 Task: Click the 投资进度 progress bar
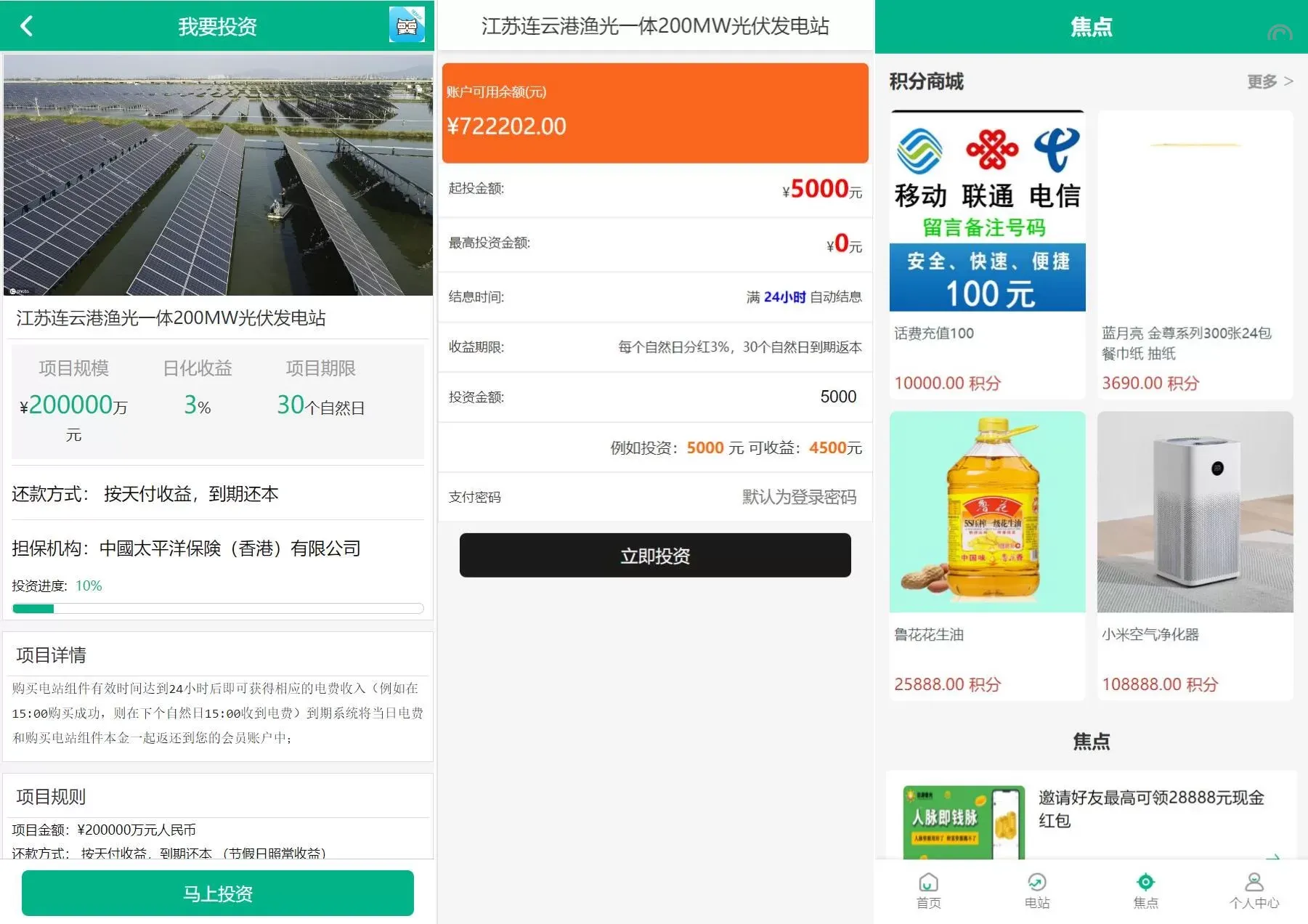[218, 609]
